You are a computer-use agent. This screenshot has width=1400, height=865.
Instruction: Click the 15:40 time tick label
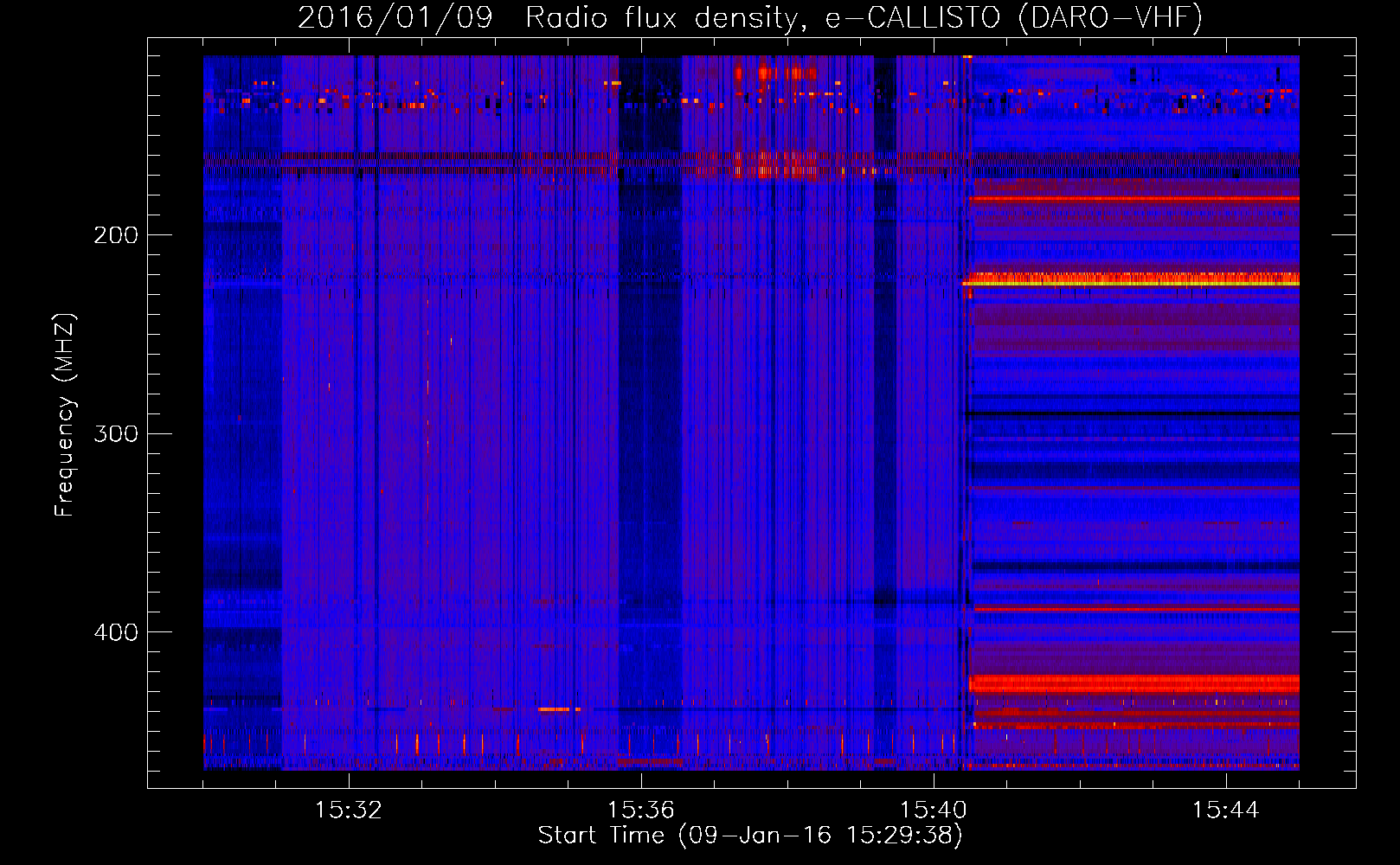(x=934, y=811)
